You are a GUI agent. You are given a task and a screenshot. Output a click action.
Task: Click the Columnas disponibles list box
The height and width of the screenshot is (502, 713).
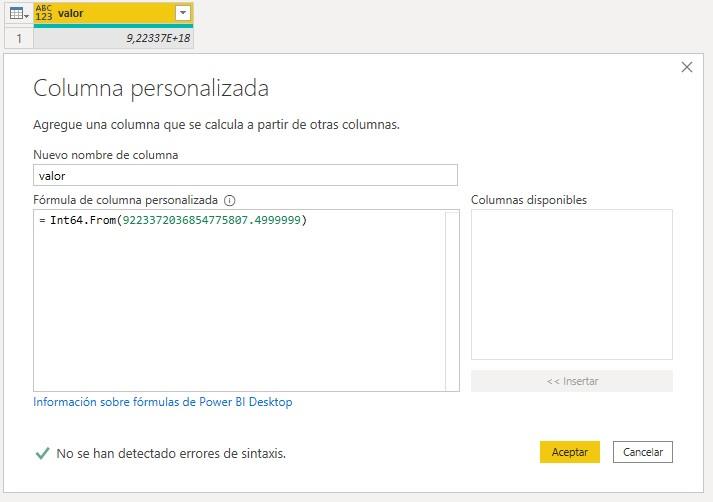(571, 284)
